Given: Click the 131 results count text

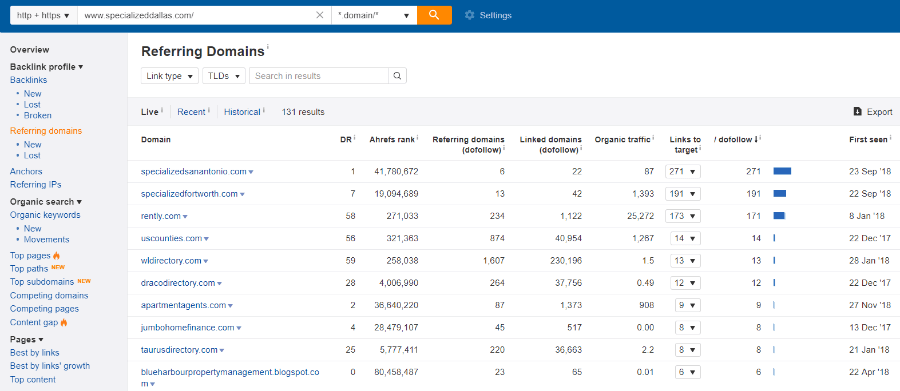Looking at the screenshot, I should point(303,112).
